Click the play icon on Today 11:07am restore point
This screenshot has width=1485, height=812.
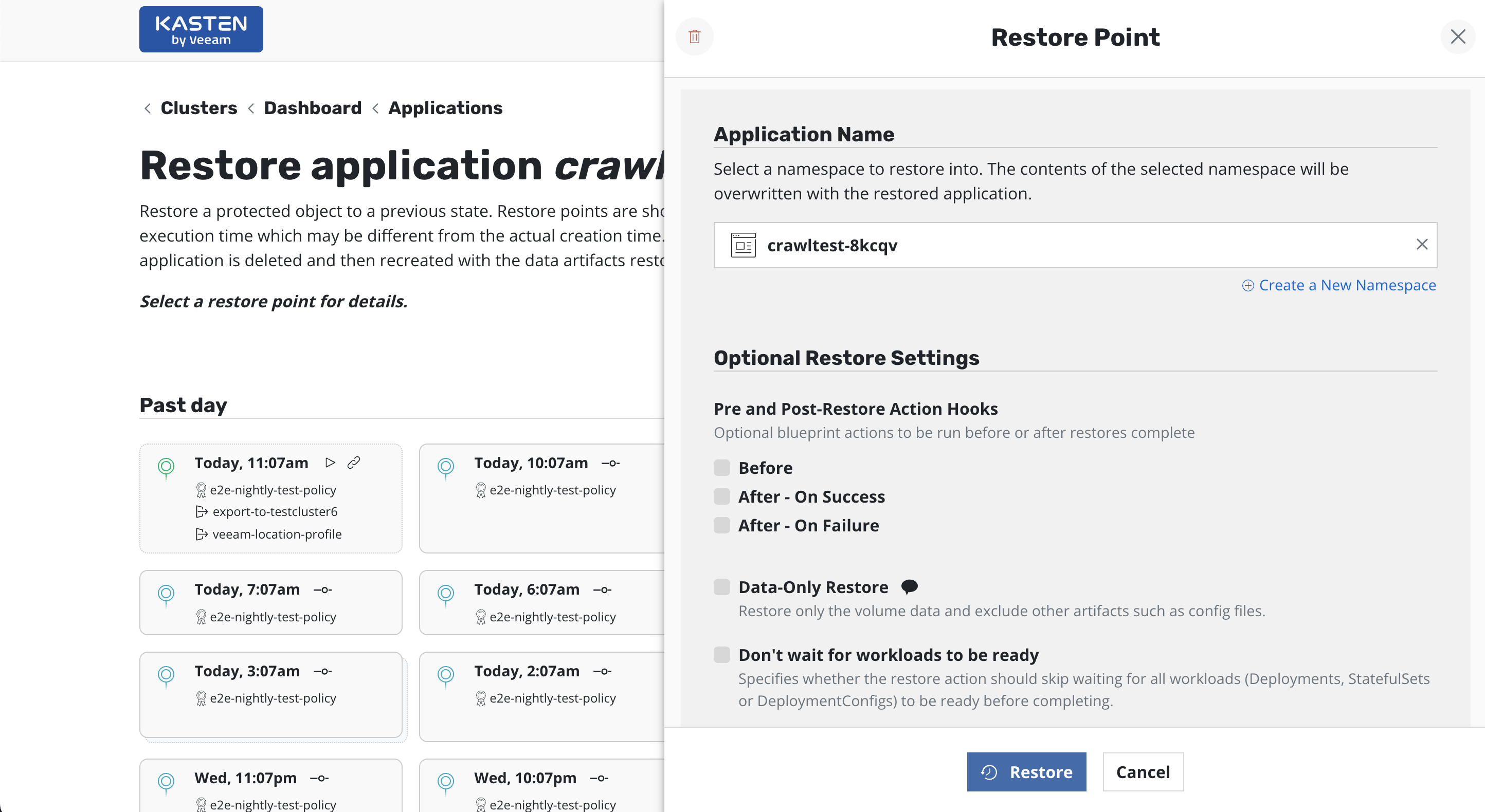[x=330, y=462]
